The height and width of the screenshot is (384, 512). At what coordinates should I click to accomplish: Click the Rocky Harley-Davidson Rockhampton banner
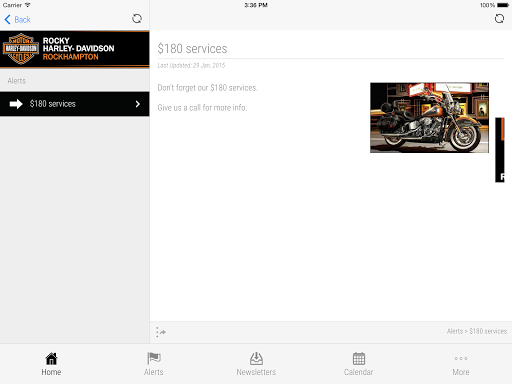click(75, 49)
